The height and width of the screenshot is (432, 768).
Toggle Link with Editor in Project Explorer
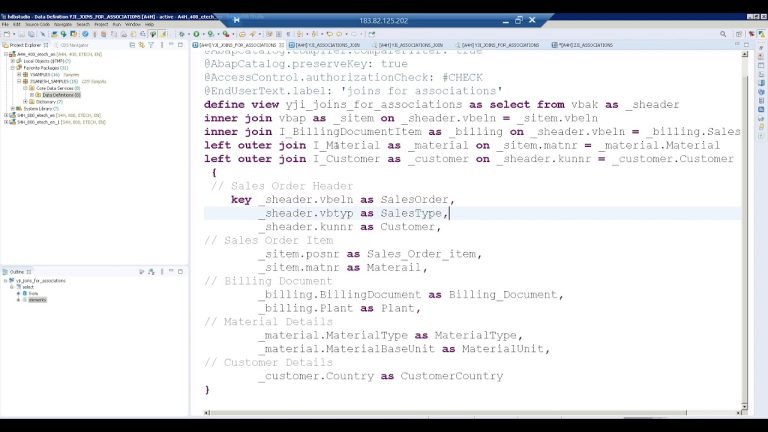[141, 45]
